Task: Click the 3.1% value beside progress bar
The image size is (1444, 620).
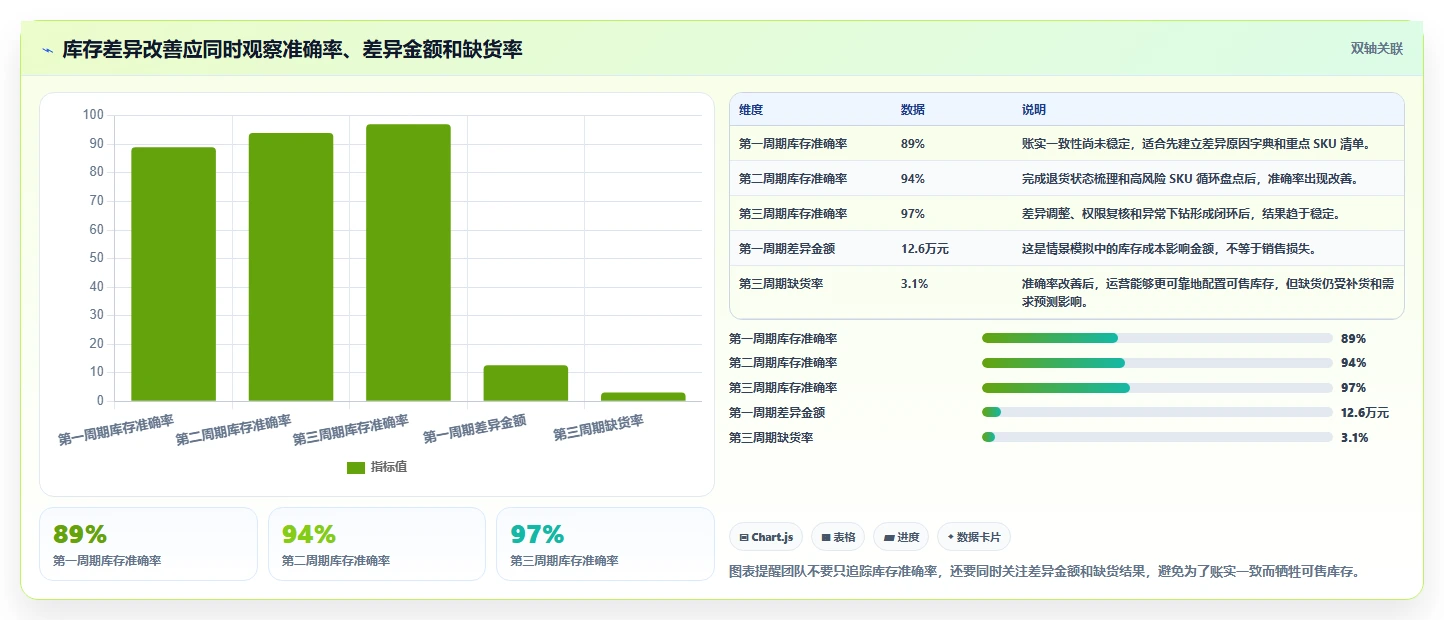Action: coord(1355,438)
